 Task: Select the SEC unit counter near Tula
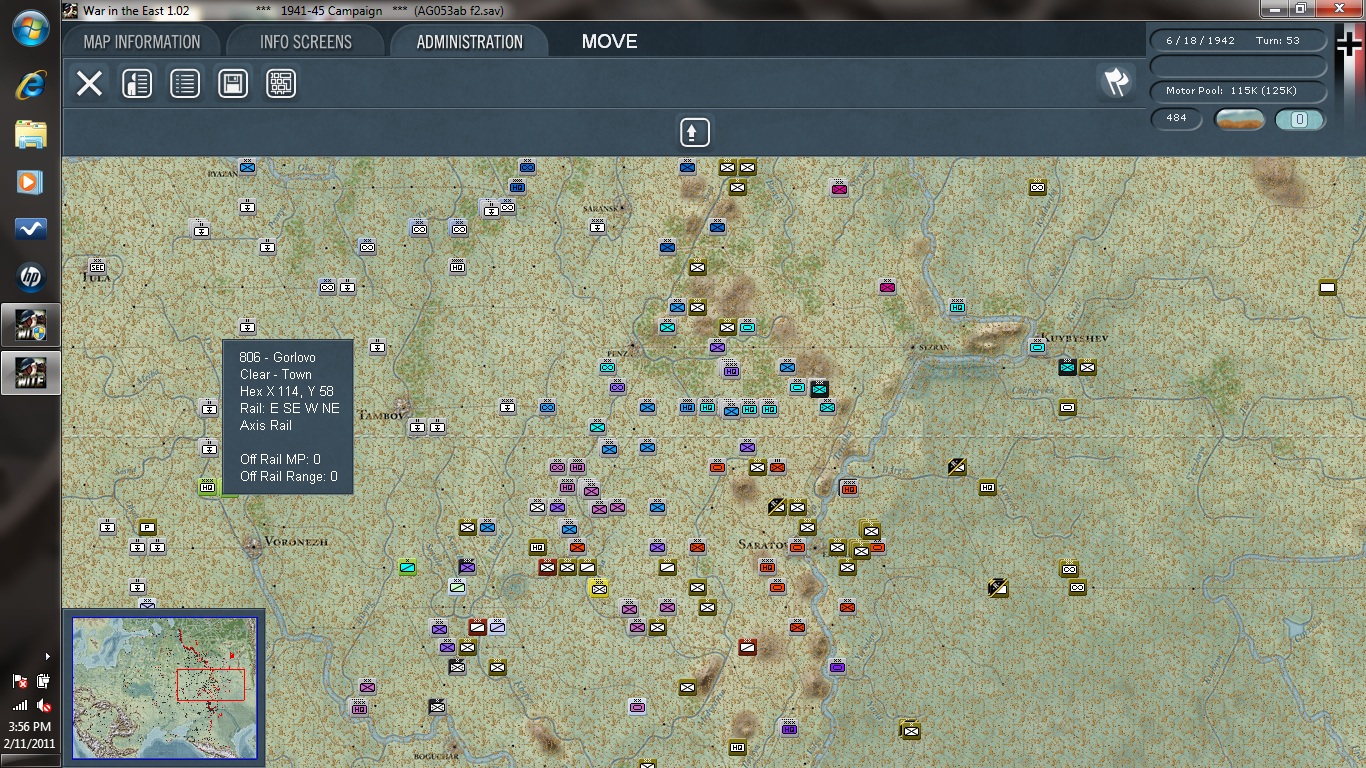[x=97, y=267]
